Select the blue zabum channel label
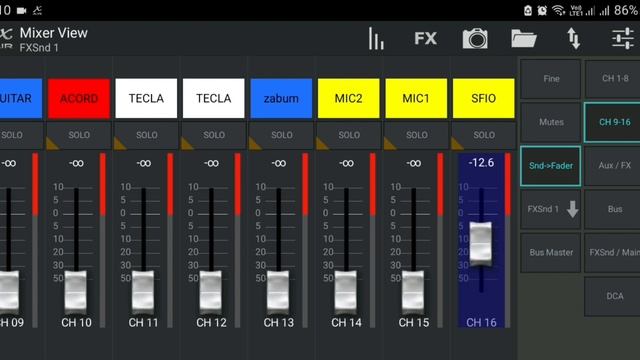Viewport: 640px width, 360px height. click(x=281, y=98)
